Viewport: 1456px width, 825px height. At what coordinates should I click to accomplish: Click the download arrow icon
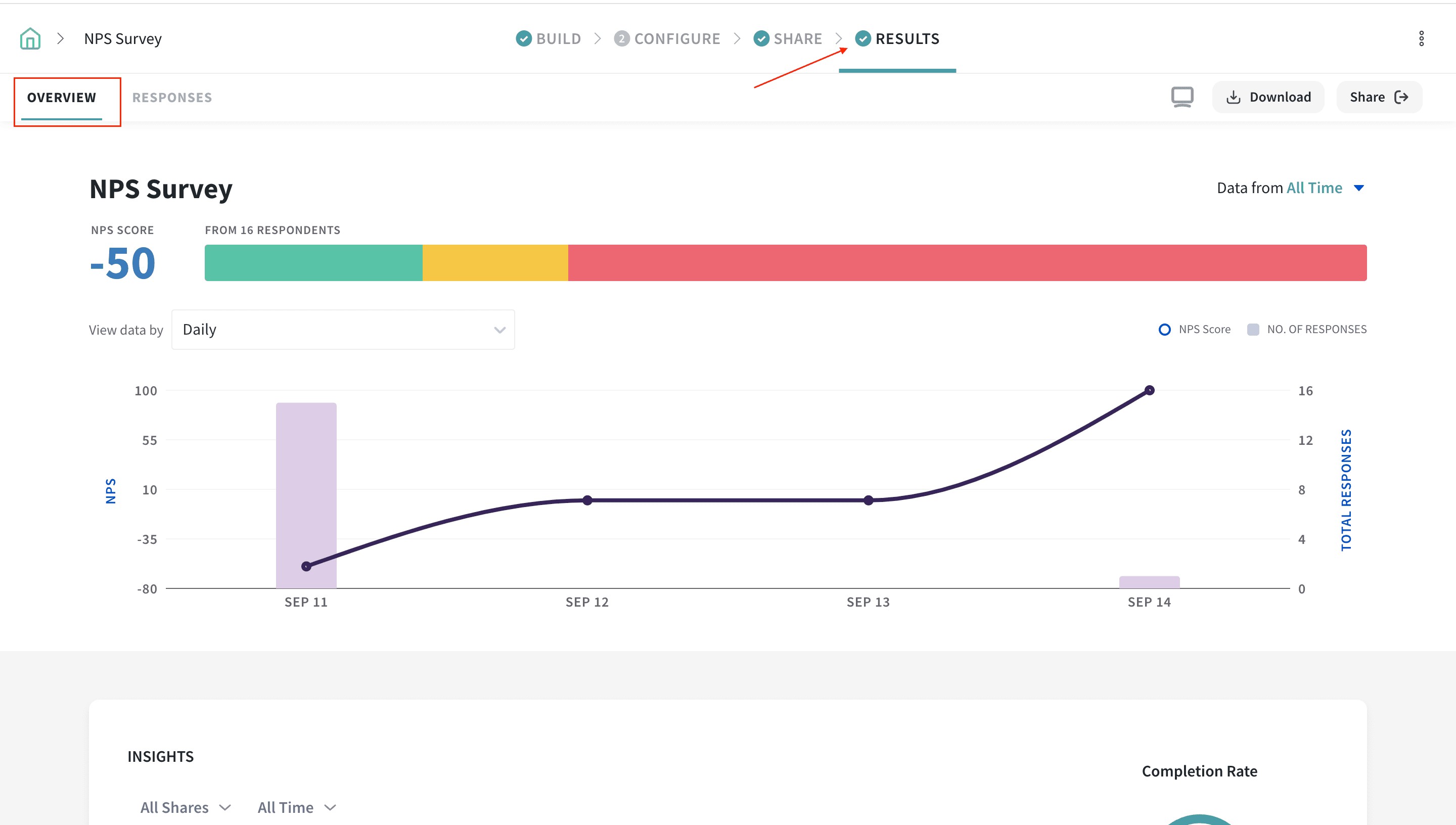tap(1233, 98)
